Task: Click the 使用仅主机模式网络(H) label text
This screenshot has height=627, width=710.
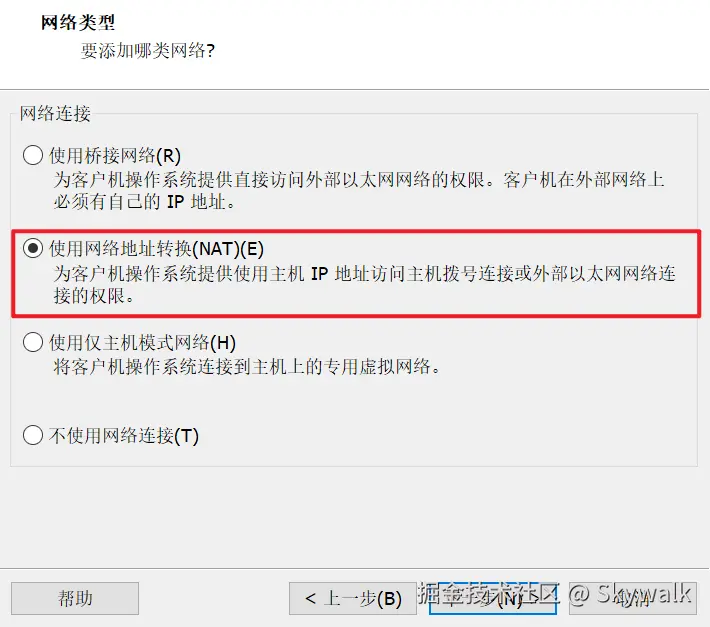Action: pyautogui.click(x=142, y=343)
